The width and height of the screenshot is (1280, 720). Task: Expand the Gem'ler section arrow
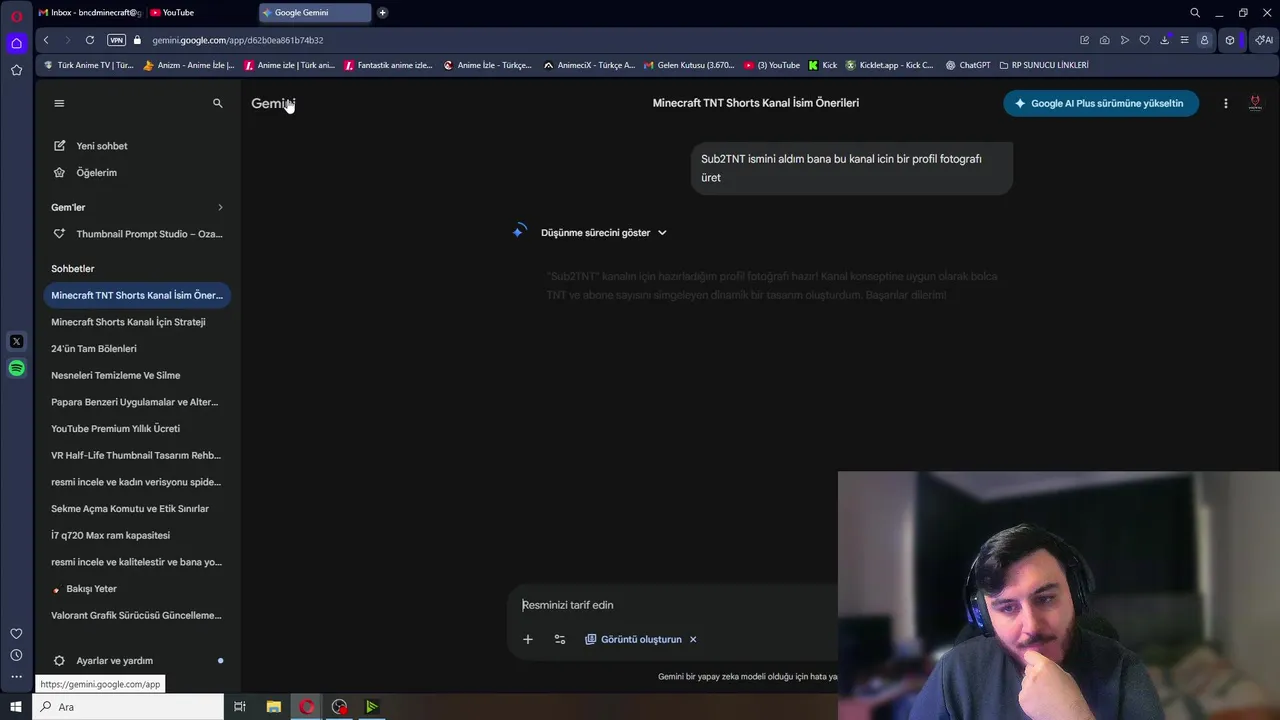click(x=220, y=207)
